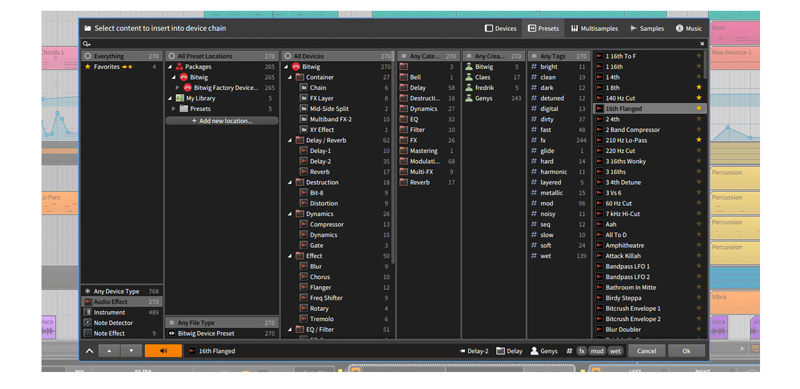This screenshot has height=389, width=800.
Task: Collapse the Destruction device group
Action: tap(289, 182)
